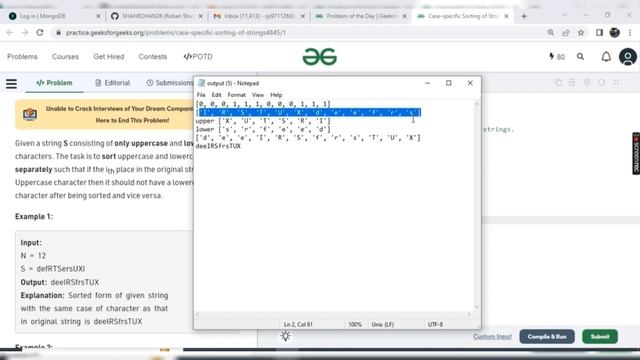This screenshot has height=360, width=640.
Task: Close the Log in MongoDB tab
Action: pos(98,16)
